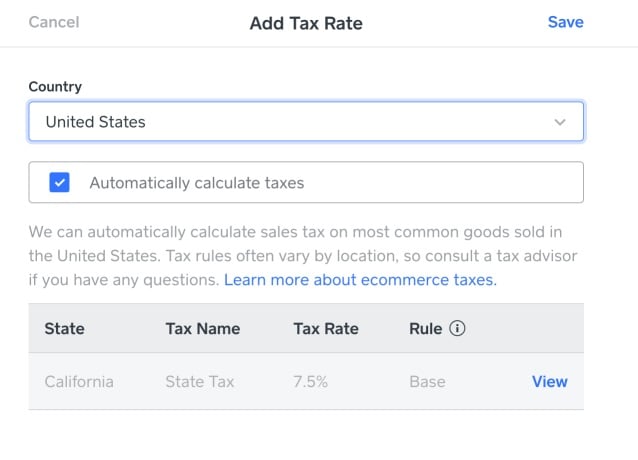Screen dimensions: 638x460
Task: Click the Add Tax Rate title
Action: [x=306, y=23]
